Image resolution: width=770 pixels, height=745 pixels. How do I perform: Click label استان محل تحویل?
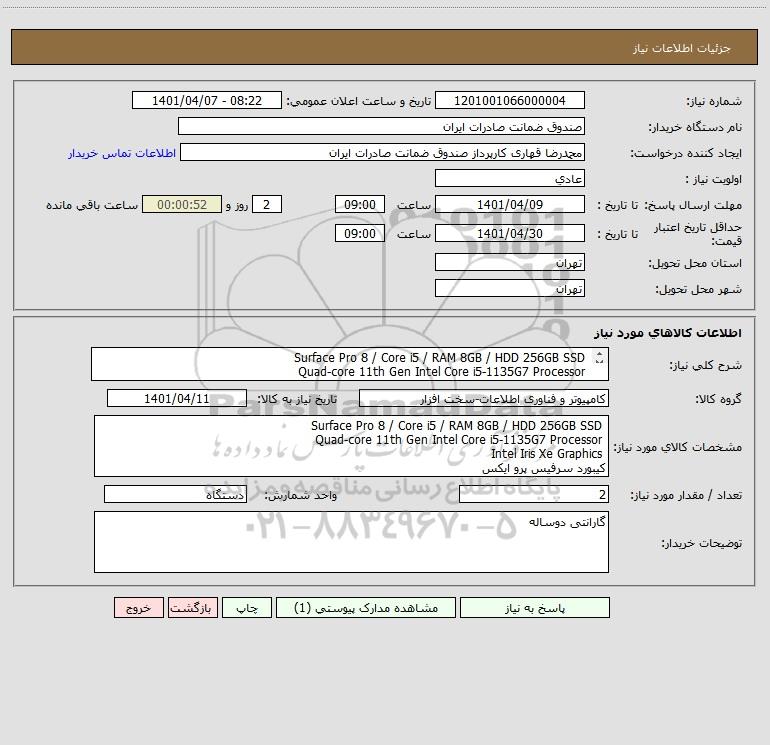pos(695,263)
